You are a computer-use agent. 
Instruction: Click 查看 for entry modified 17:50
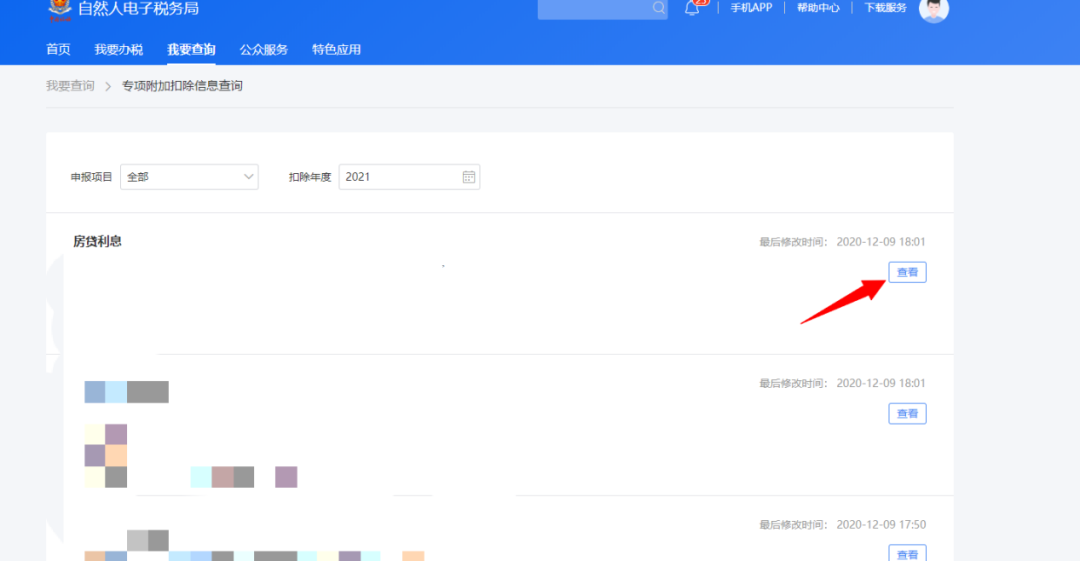pyautogui.click(x=907, y=553)
